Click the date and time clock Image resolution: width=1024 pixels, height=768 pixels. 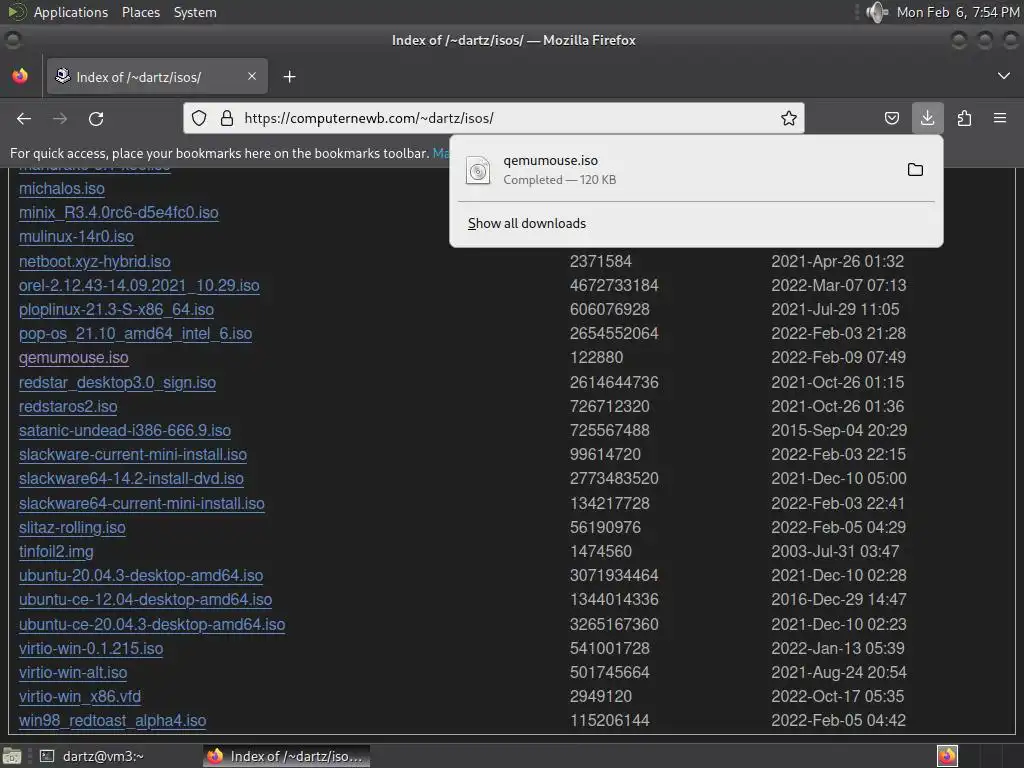tap(958, 12)
